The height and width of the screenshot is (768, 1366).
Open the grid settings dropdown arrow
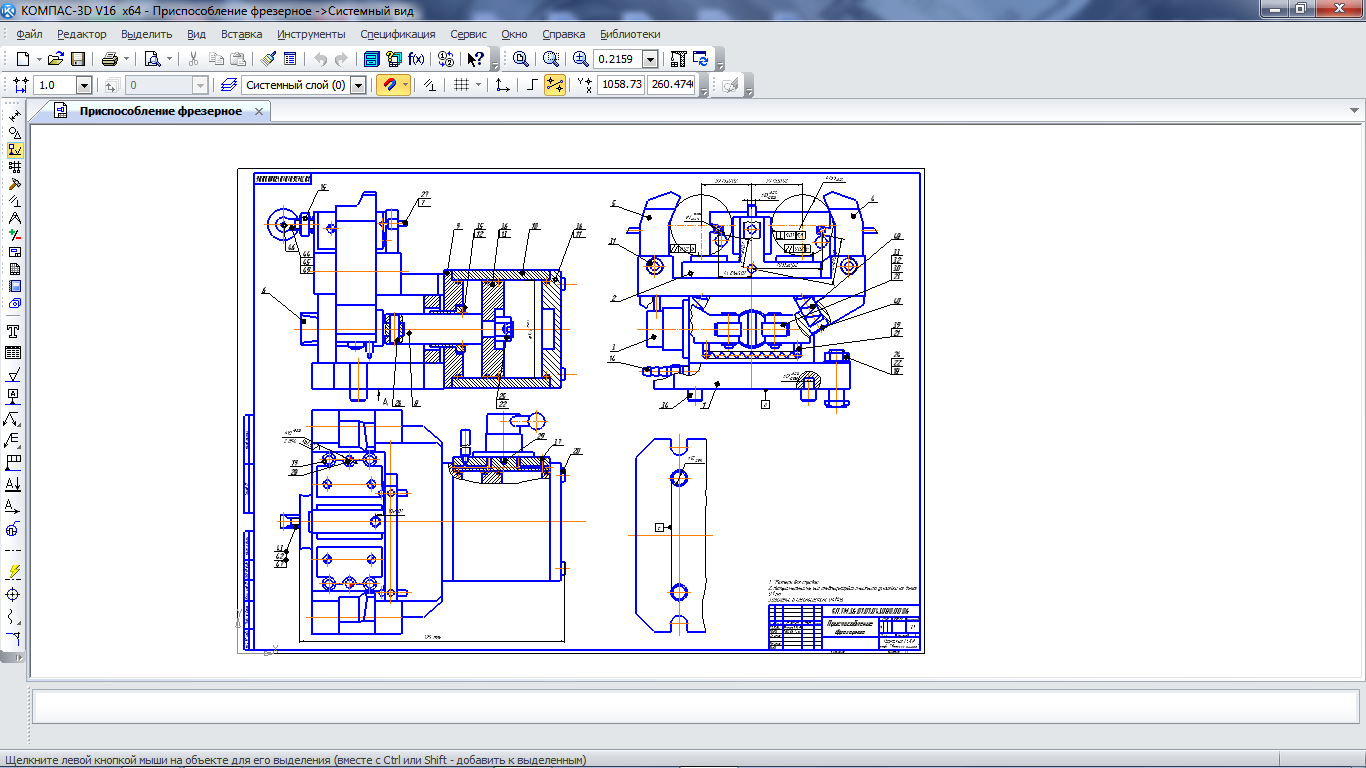[x=478, y=85]
